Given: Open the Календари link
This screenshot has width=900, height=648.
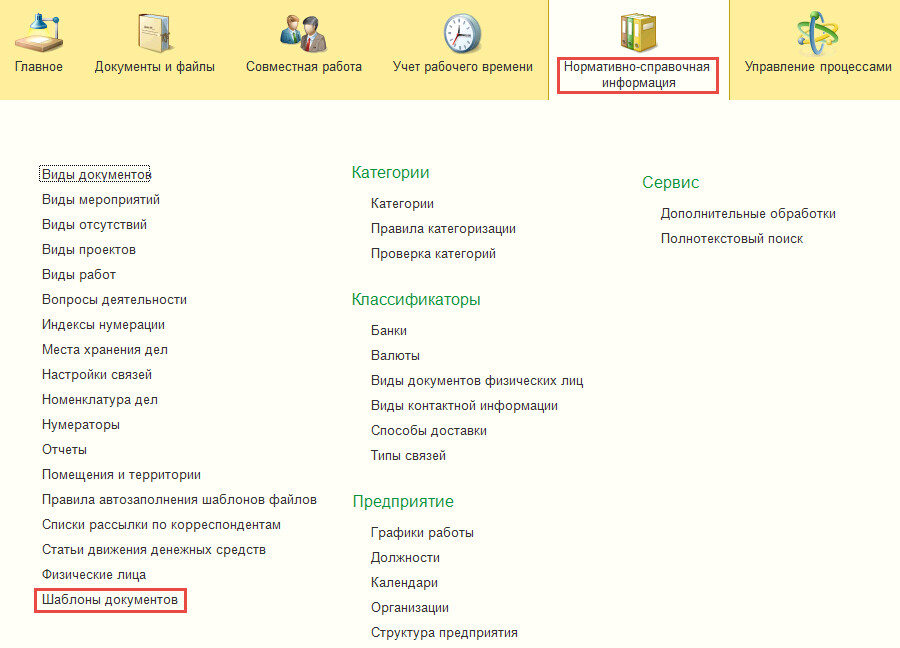Looking at the screenshot, I should click(x=404, y=583).
